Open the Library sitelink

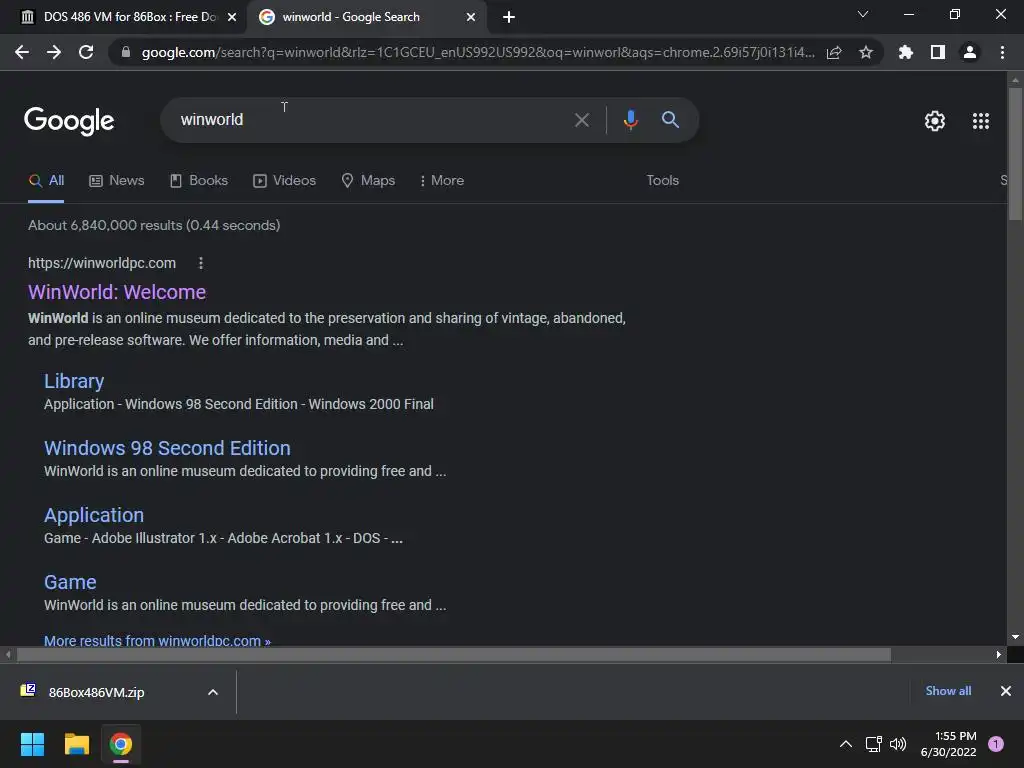[74, 381]
